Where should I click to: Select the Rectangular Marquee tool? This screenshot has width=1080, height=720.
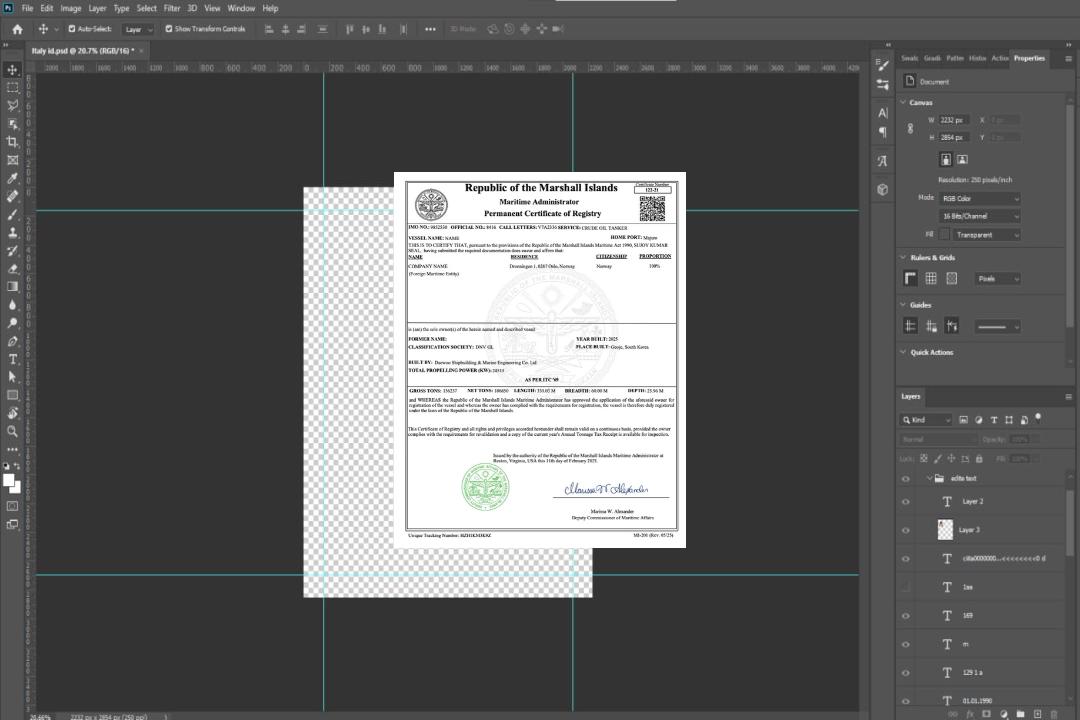click(x=12, y=88)
